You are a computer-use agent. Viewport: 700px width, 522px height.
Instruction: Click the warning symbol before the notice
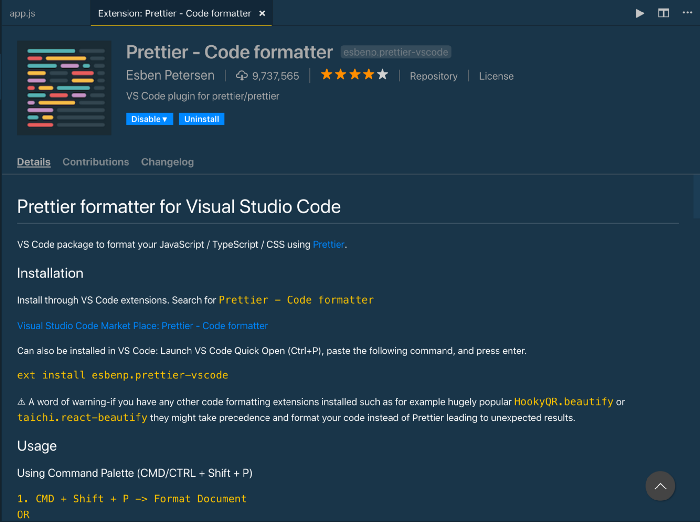click(22, 402)
